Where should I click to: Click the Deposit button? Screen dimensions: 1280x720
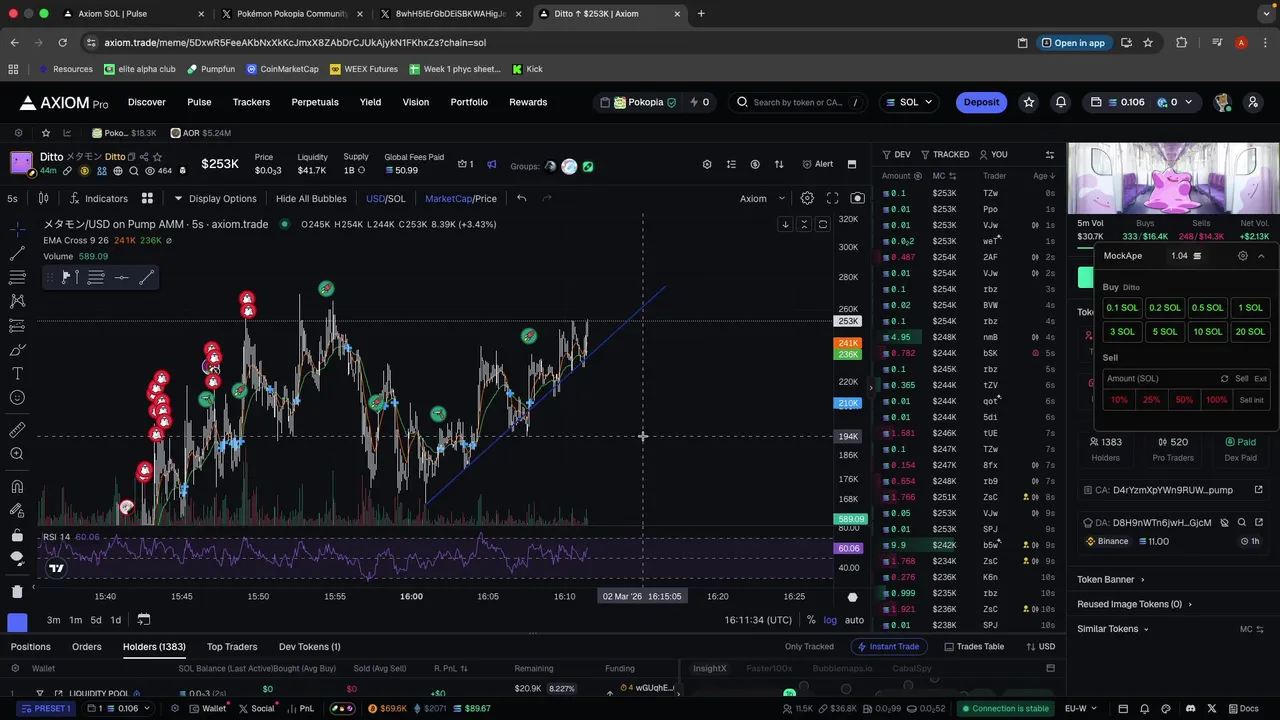point(981,102)
